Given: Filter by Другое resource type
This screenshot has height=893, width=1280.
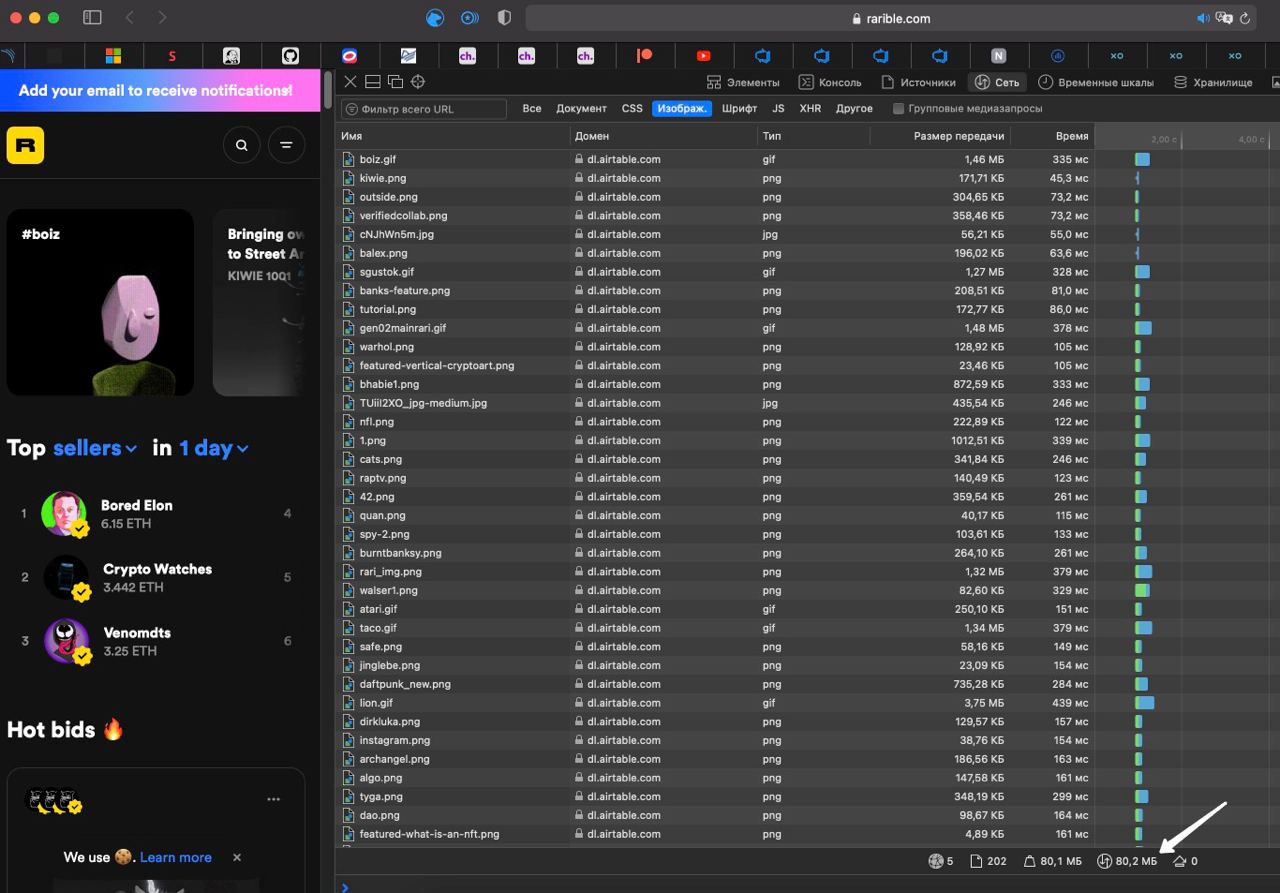Looking at the screenshot, I should (854, 108).
